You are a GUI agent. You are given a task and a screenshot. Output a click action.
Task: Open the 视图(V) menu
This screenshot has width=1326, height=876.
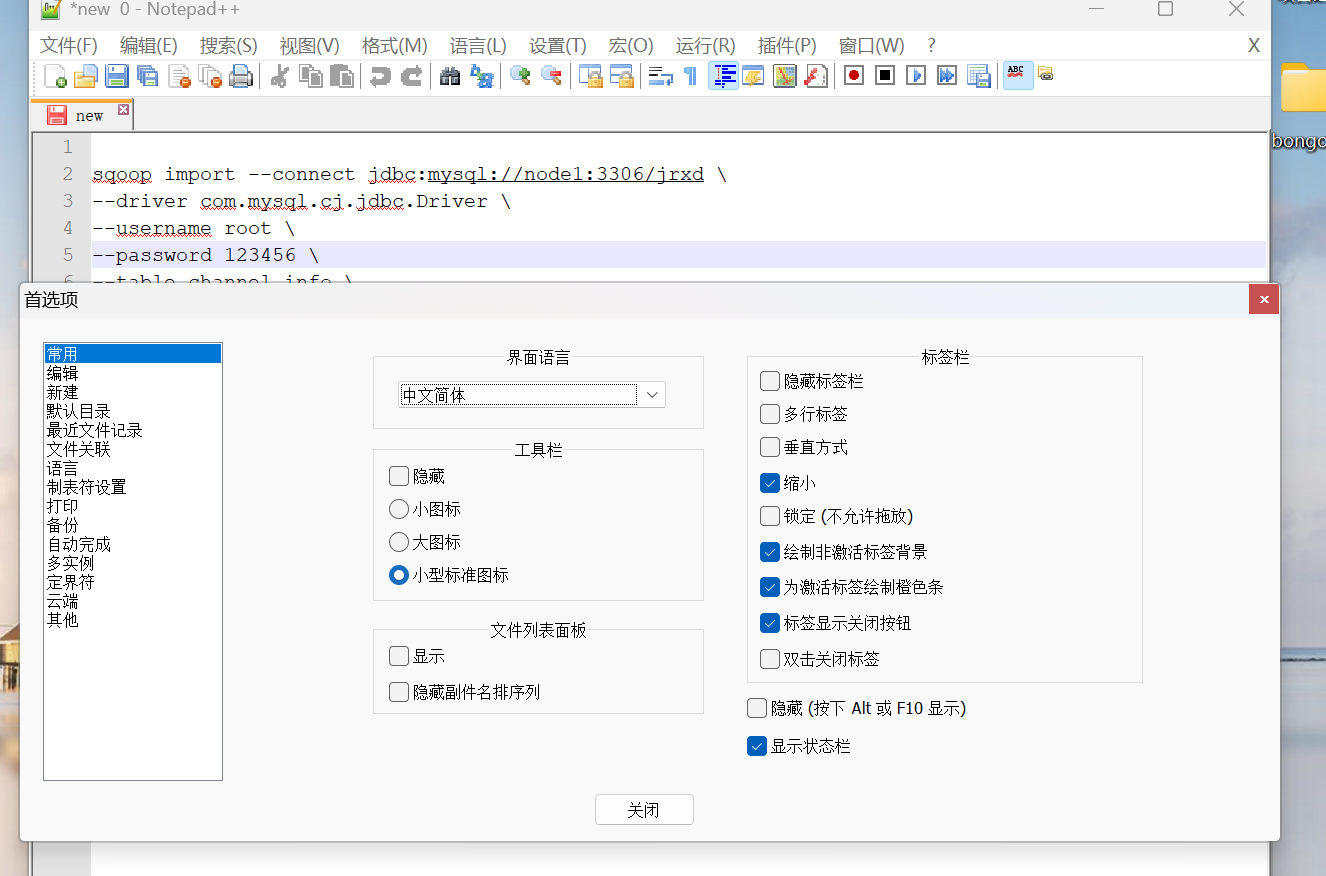[309, 46]
